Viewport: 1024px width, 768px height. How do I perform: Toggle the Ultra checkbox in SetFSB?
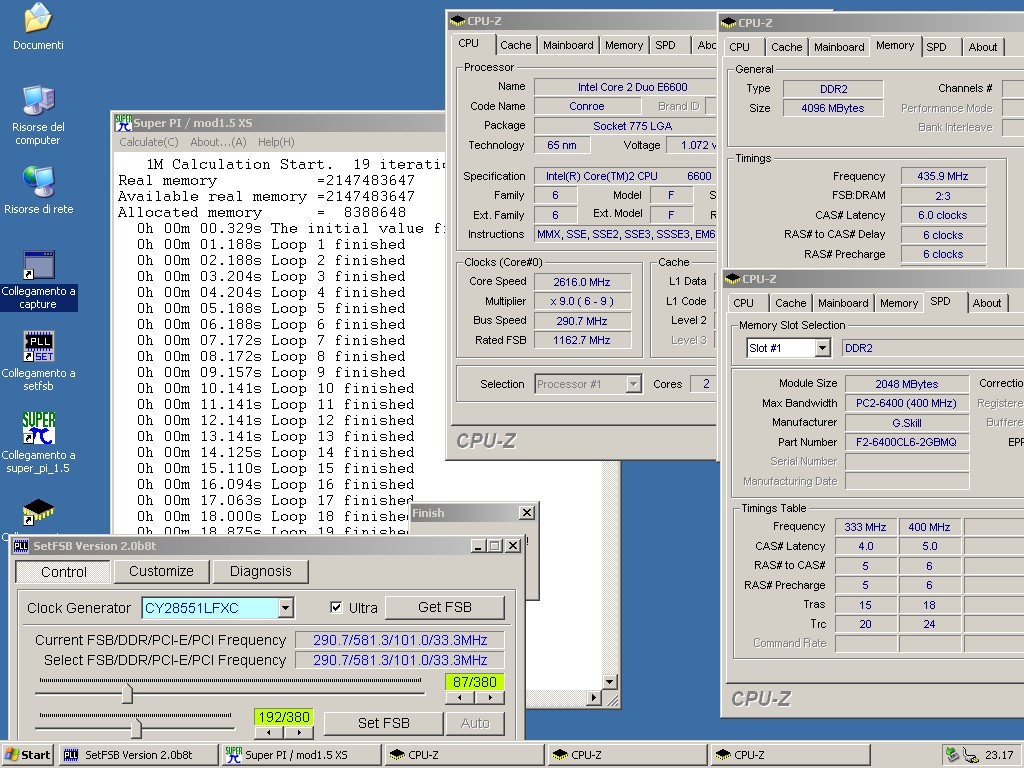click(336, 607)
